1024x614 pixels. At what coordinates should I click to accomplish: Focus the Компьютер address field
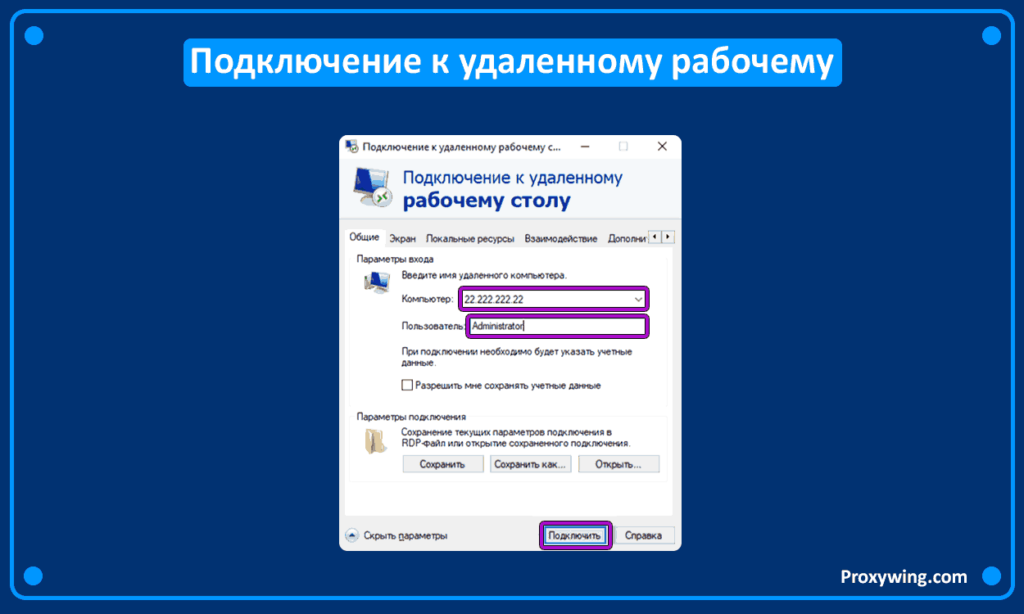[553, 300]
